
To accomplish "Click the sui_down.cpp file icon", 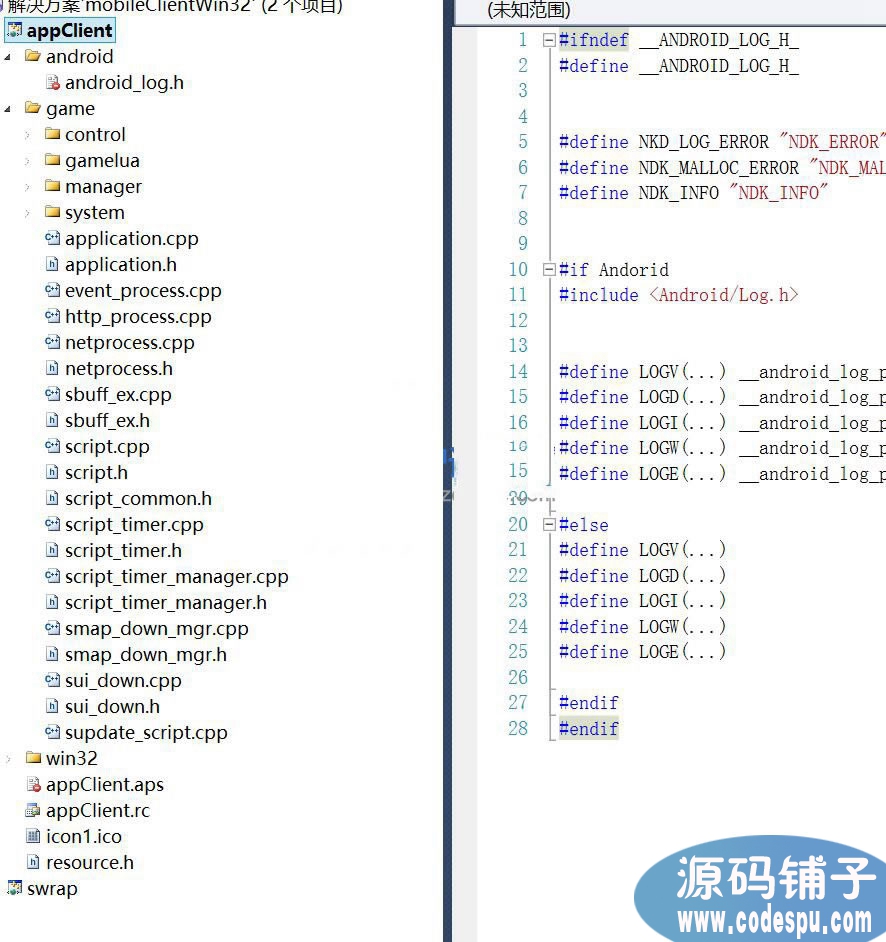I will pos(52,680).
